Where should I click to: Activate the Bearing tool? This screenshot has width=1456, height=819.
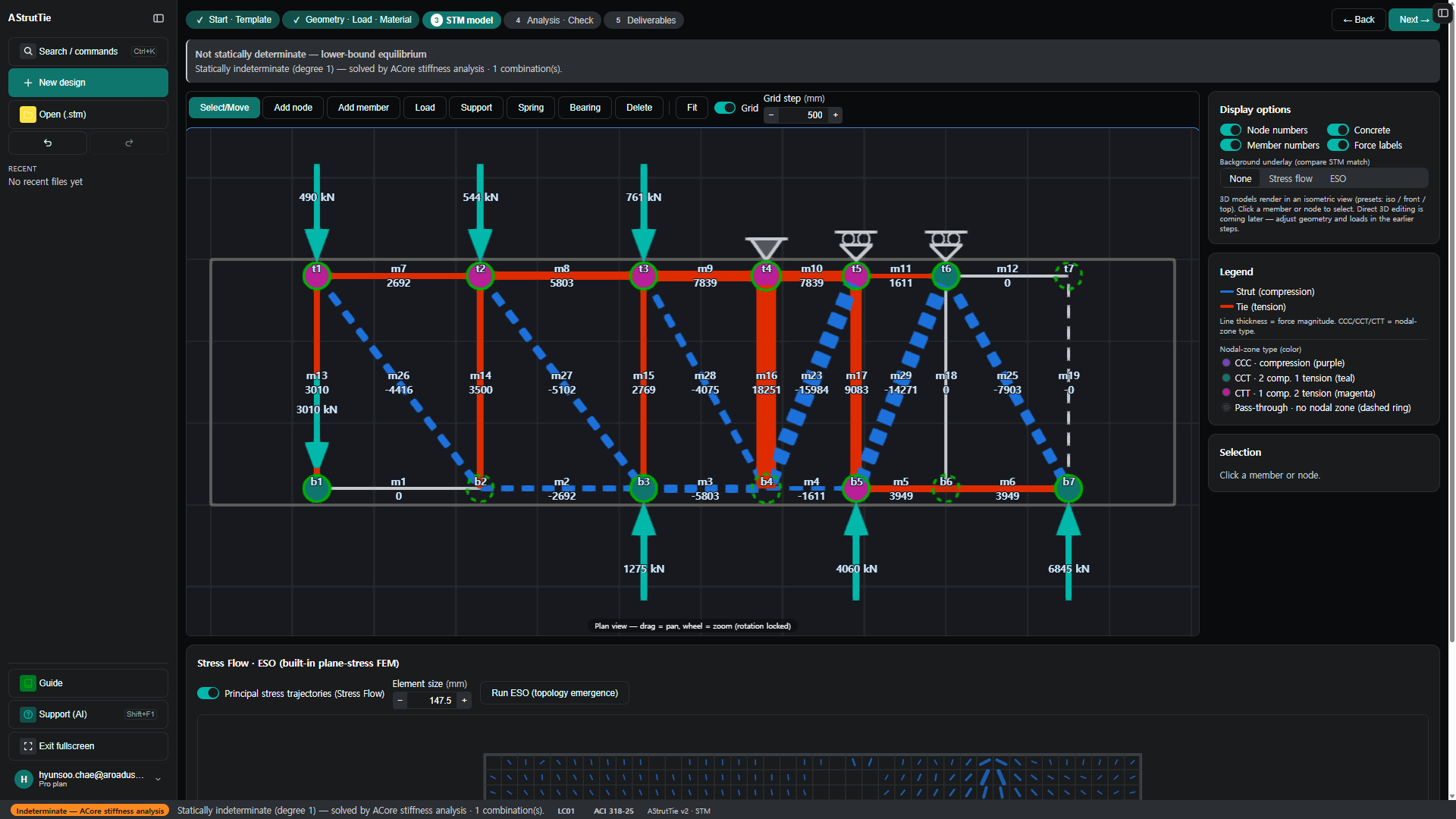[x=585, y=108]
